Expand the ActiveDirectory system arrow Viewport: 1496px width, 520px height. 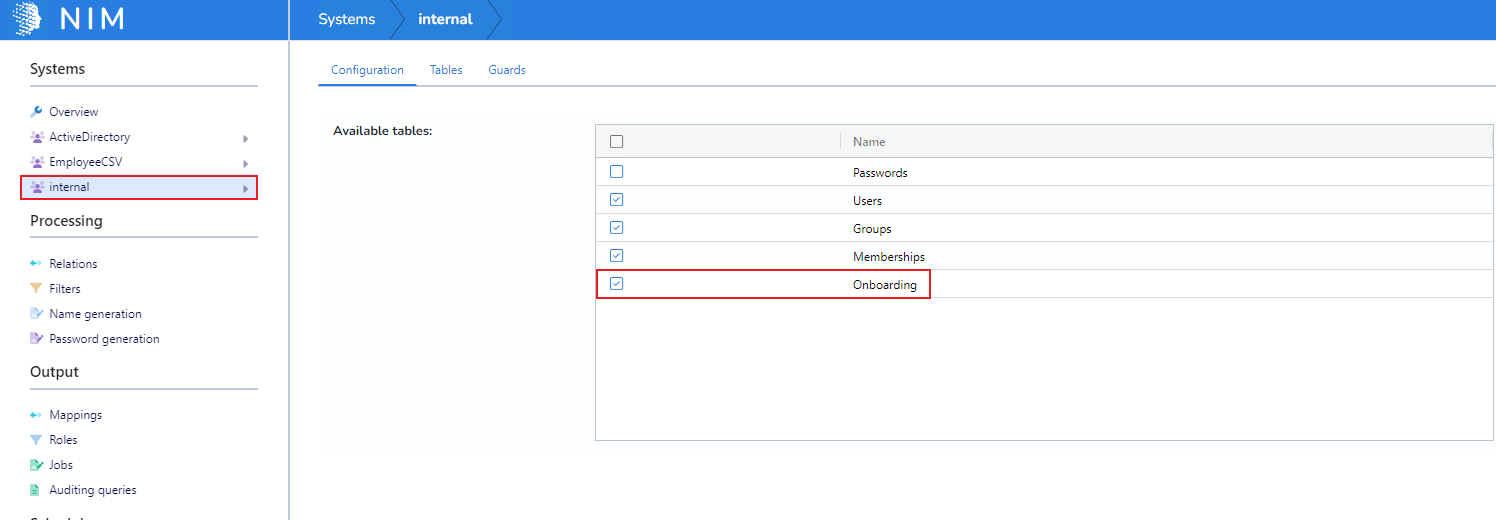tap(245, 138)
